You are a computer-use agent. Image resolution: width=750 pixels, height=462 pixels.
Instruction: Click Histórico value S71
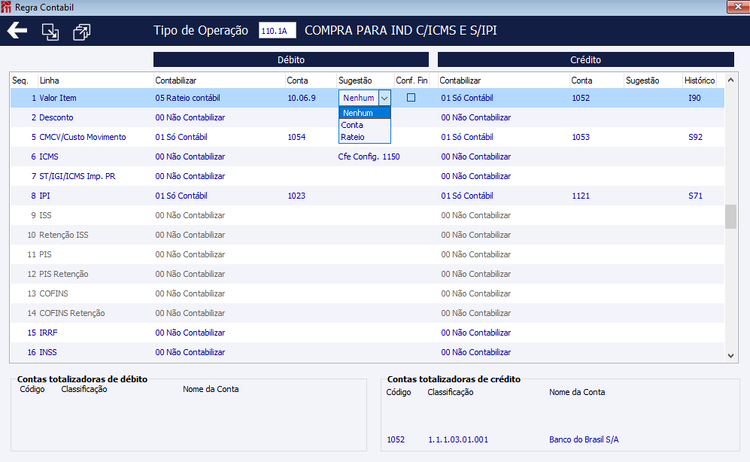695,196
